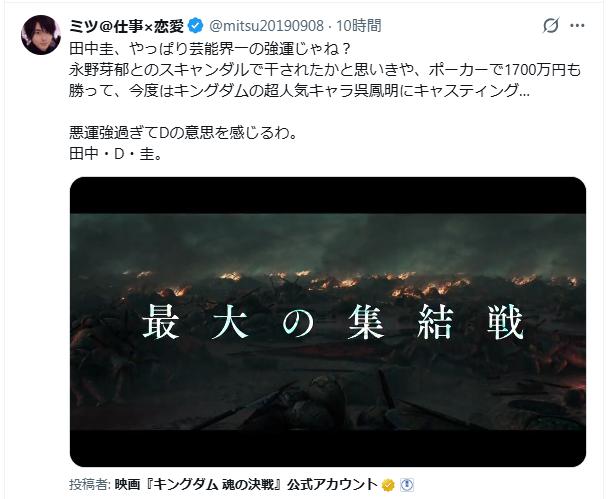Click the gold verified badge icon

click(388, 485)
